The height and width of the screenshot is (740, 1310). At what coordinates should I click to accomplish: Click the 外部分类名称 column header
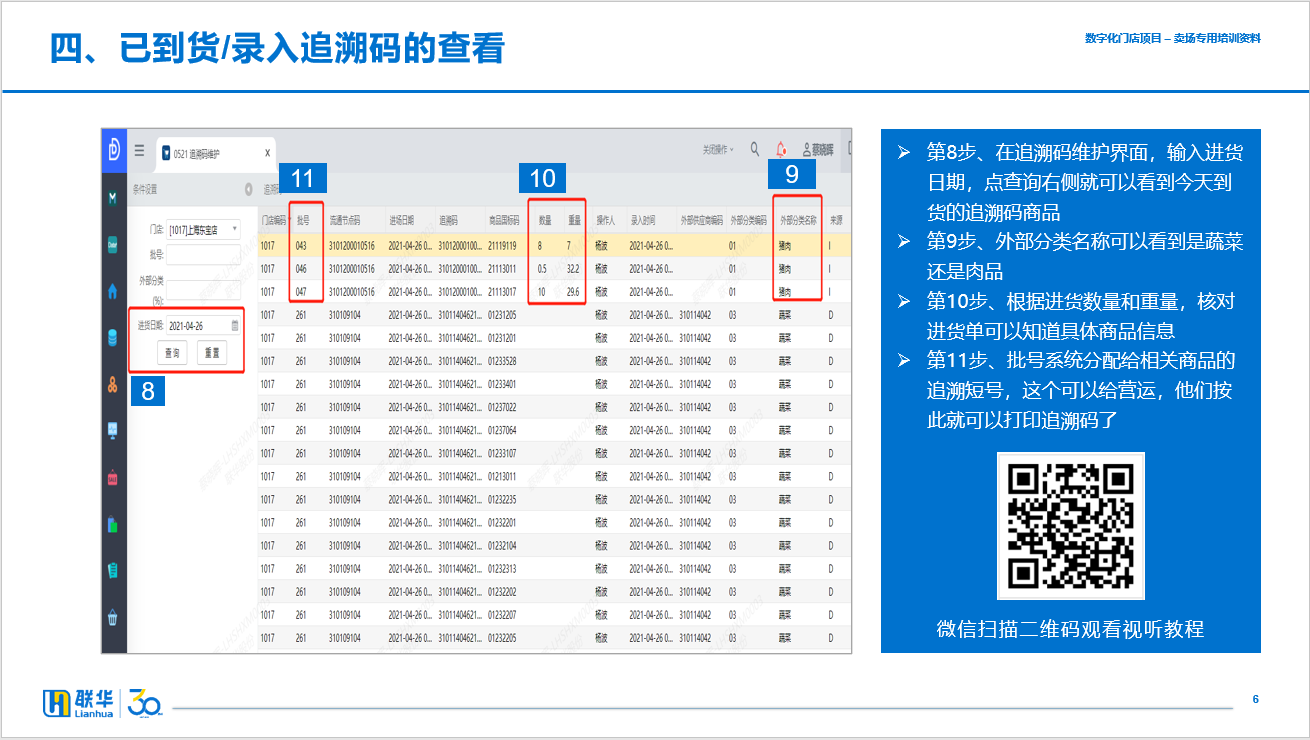pyautogui.click(x=799, y=219)
